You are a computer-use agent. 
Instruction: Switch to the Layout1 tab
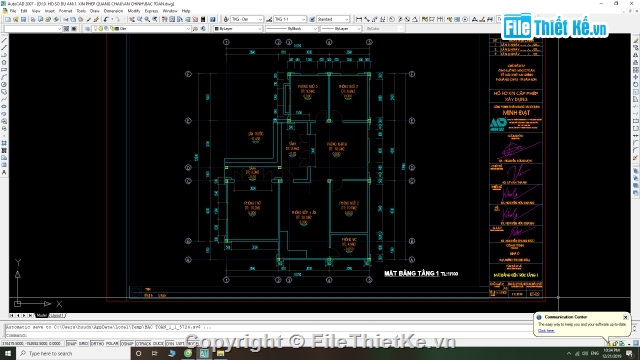[57, 316]
